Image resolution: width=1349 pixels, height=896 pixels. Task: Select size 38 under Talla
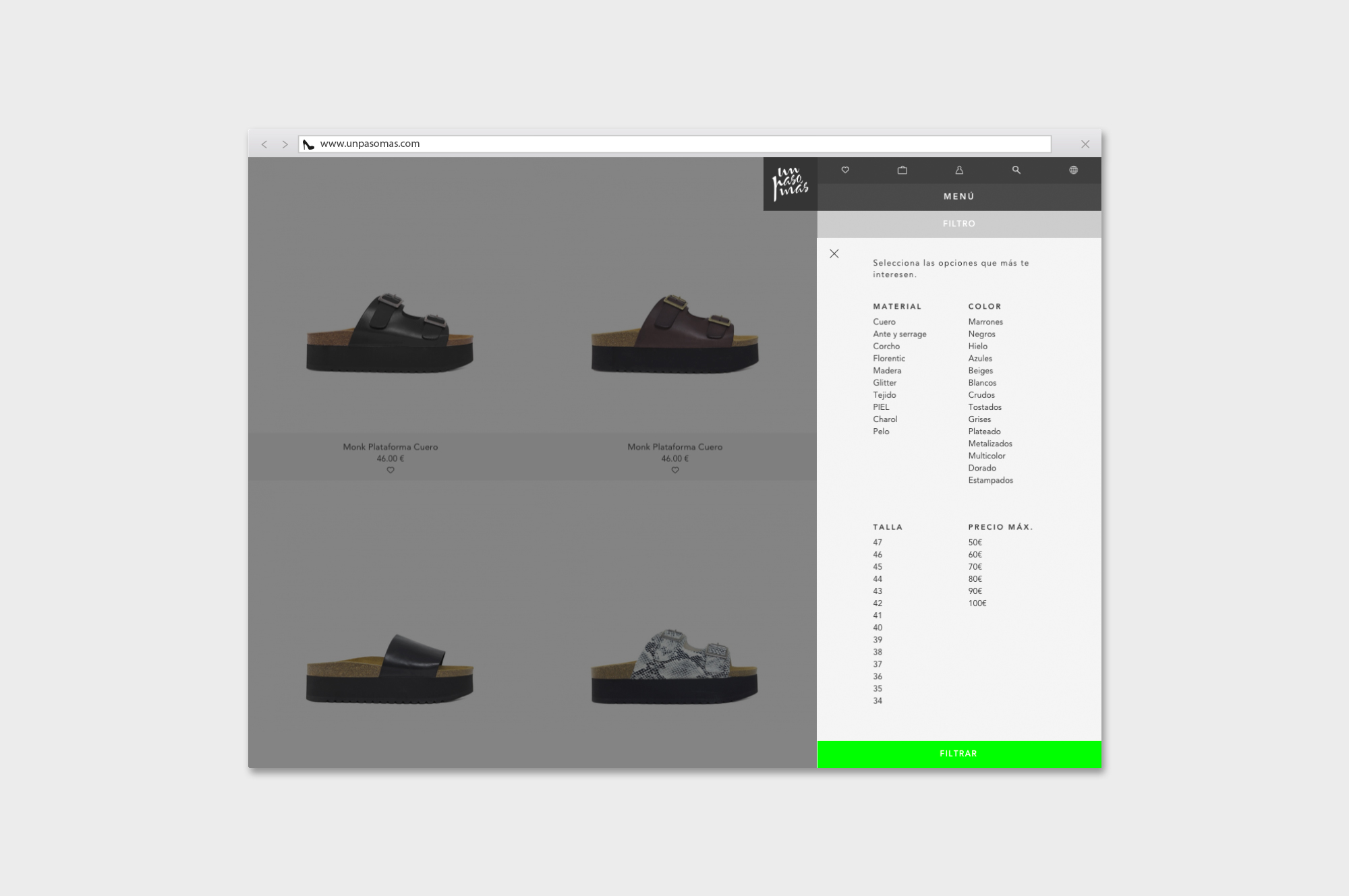(878, 652)
